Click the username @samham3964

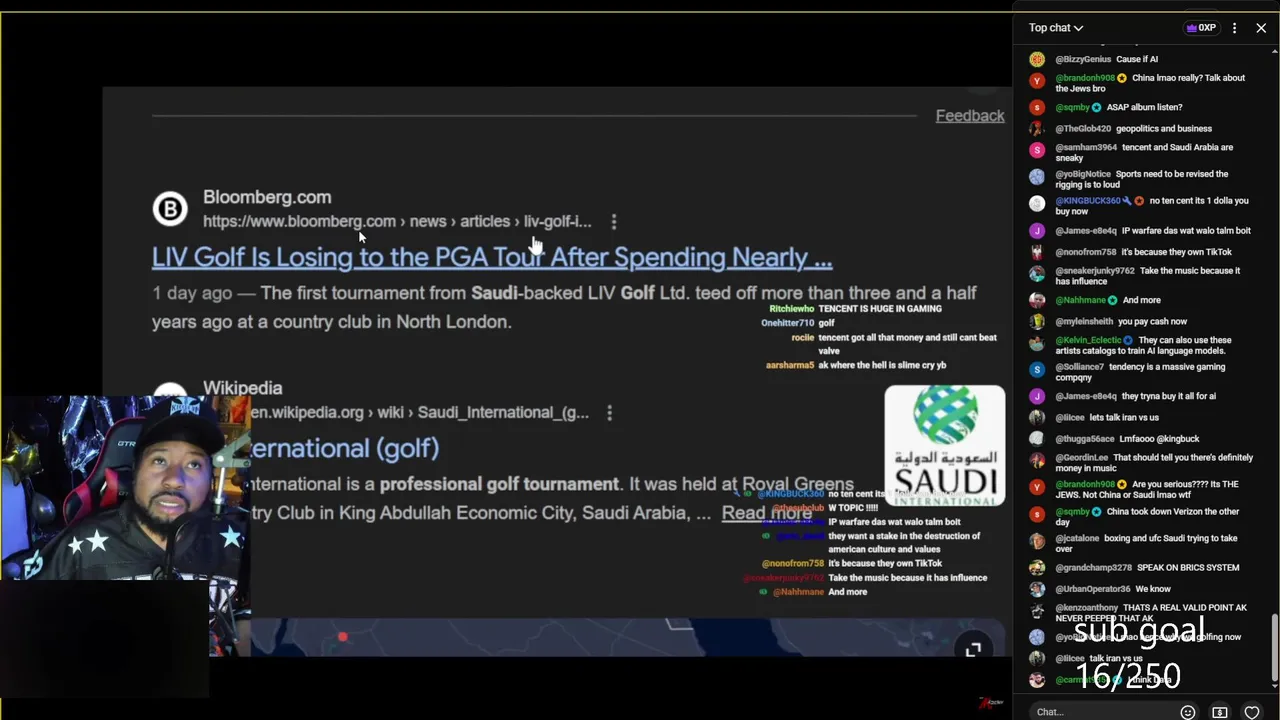point(1086,147)
